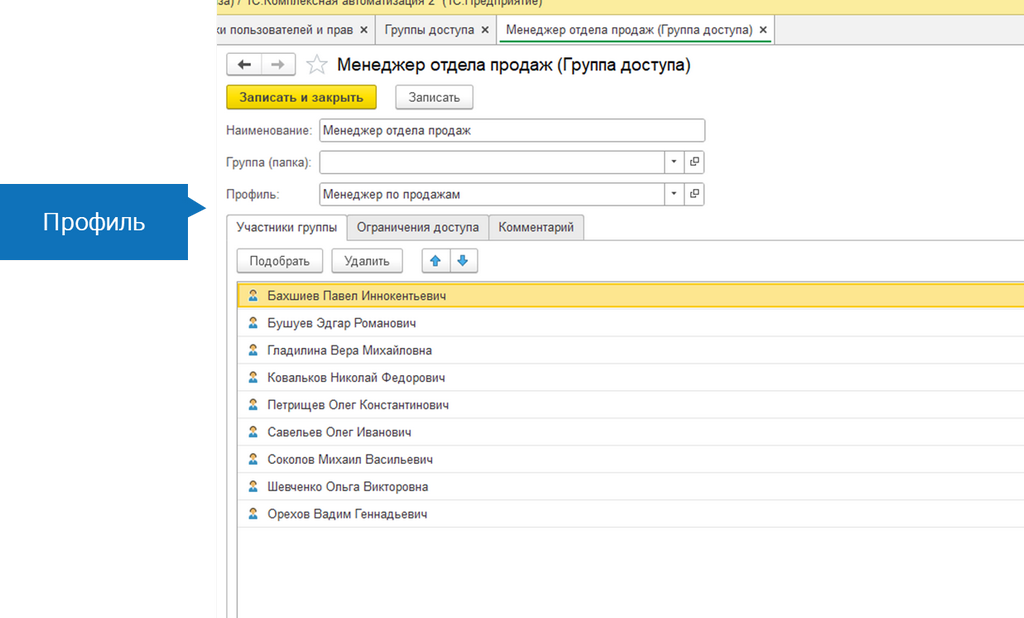Screen dimensions: 1024x618
Task: Click the Записать и закрыть button
Action: [301, 97]
